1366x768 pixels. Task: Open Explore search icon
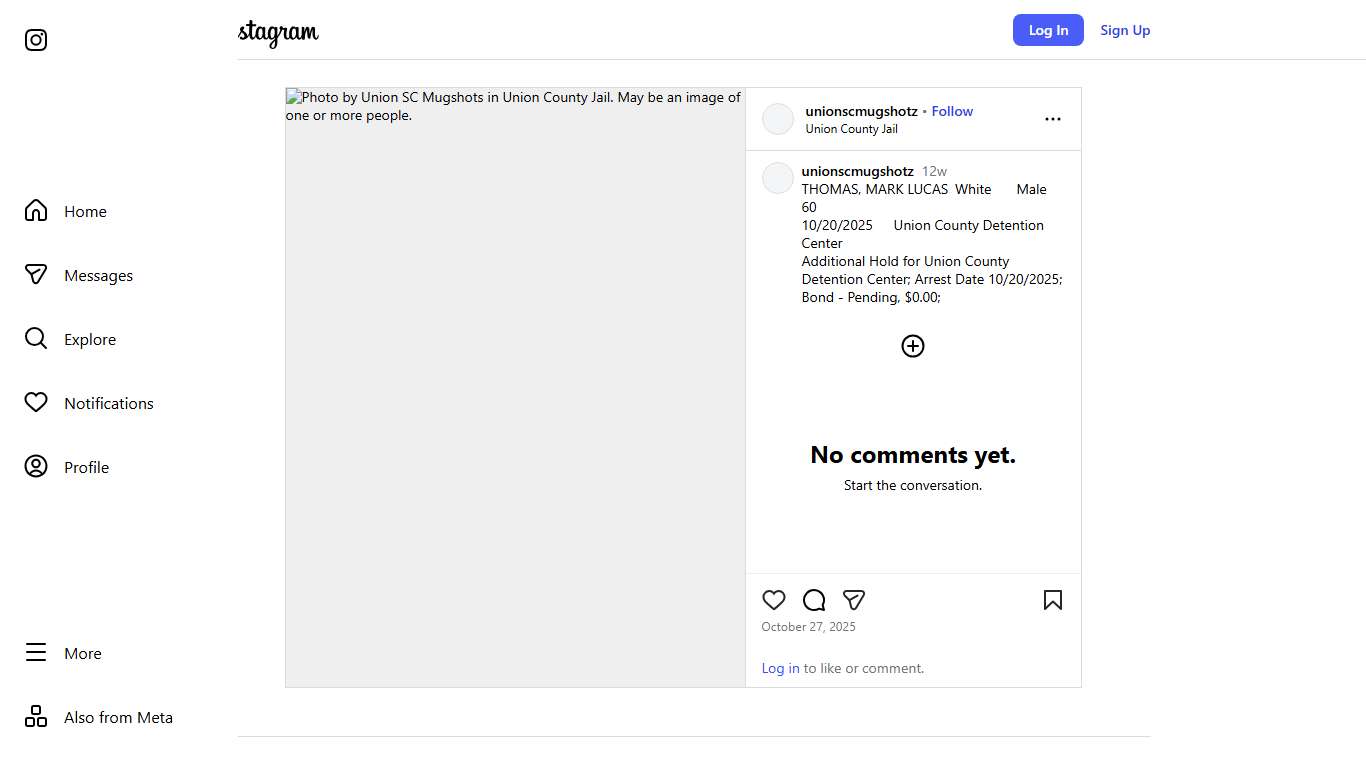click(x=36, y=339)
